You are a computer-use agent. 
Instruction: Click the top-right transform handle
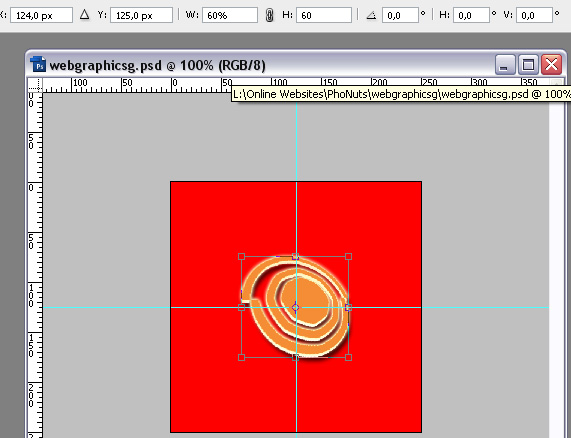tap(348, 257)
